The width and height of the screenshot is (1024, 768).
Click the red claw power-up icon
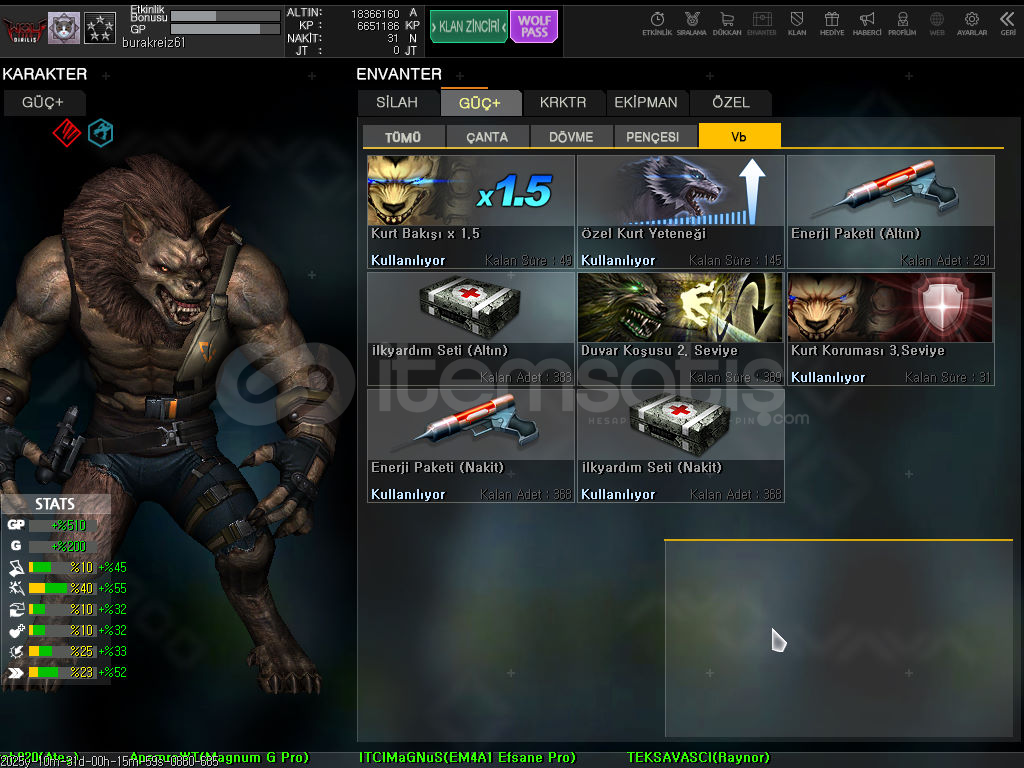67,133
